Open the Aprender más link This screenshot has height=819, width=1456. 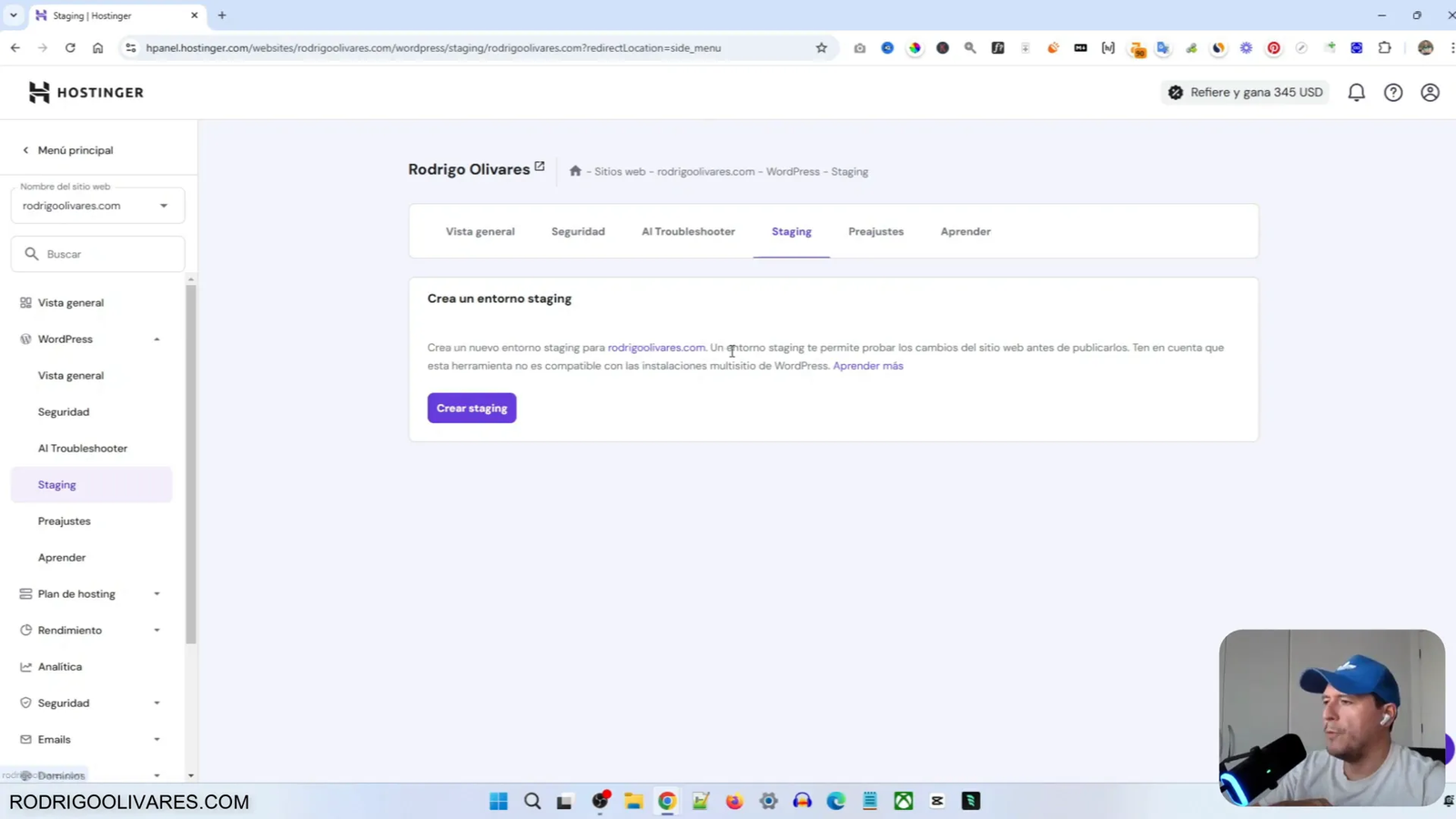867,365
